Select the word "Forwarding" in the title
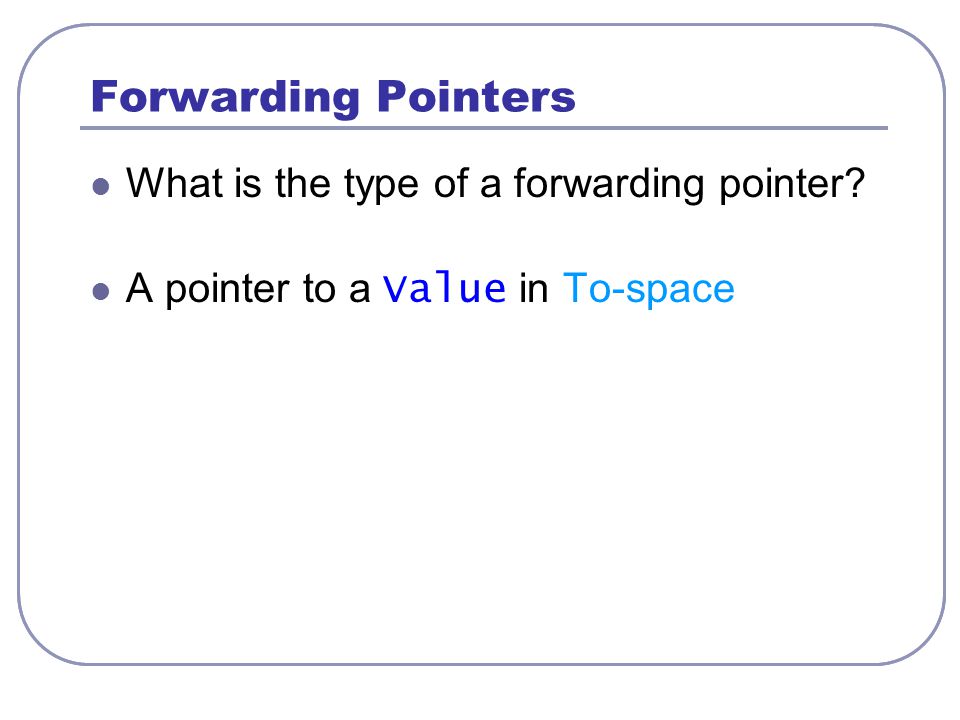 coord(225,98)
